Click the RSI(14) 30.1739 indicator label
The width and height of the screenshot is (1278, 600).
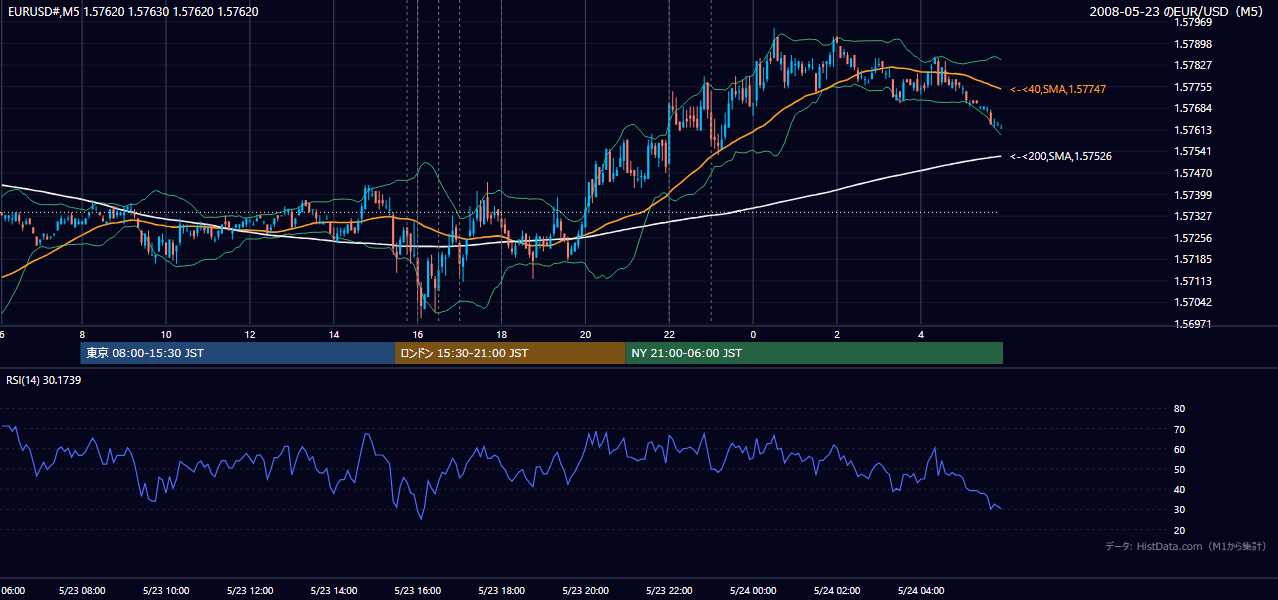click(43, 380)
